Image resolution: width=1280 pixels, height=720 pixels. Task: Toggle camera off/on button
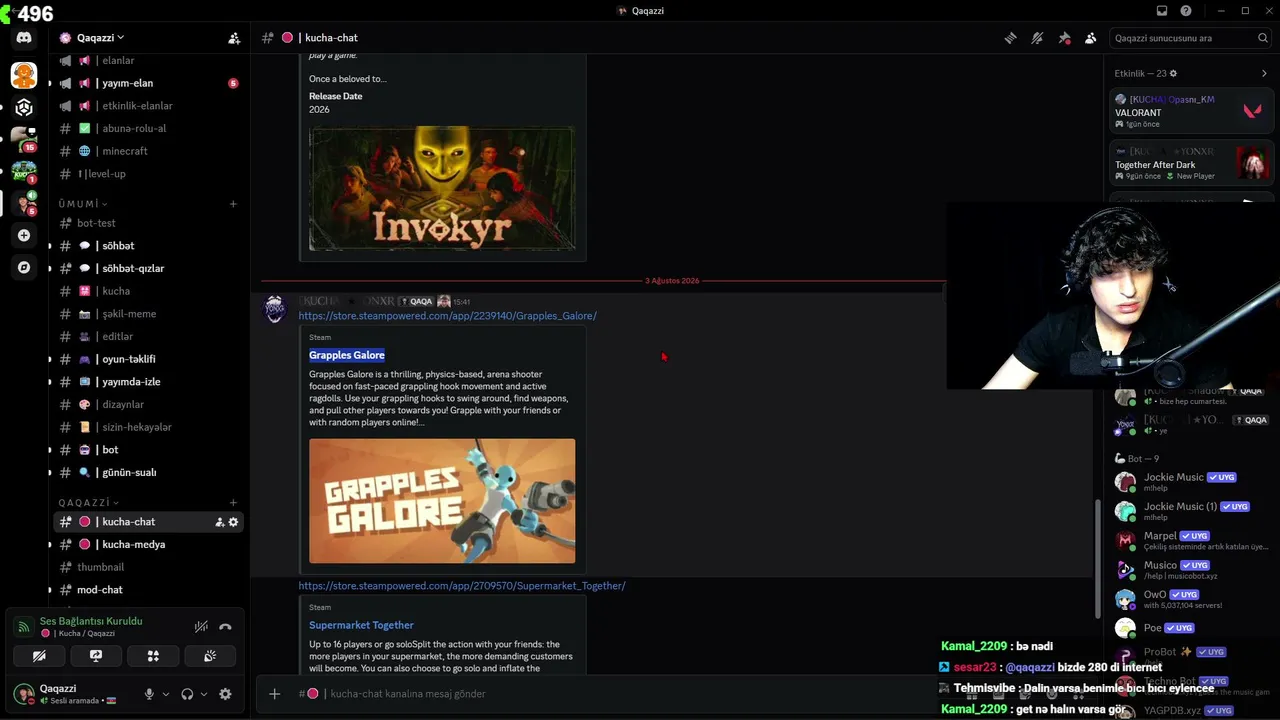pos(39,656)
